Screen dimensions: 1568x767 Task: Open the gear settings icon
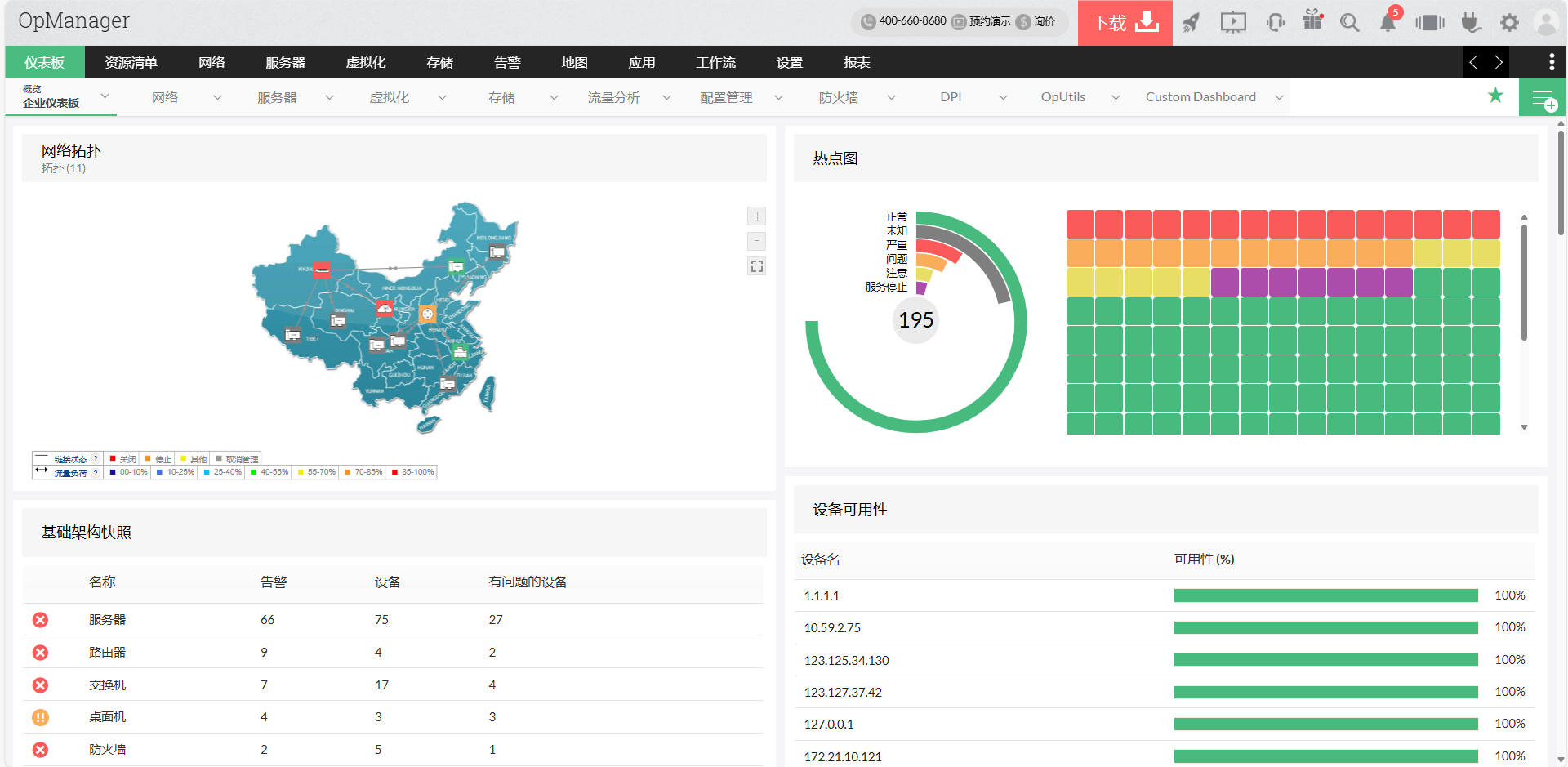1509,23
